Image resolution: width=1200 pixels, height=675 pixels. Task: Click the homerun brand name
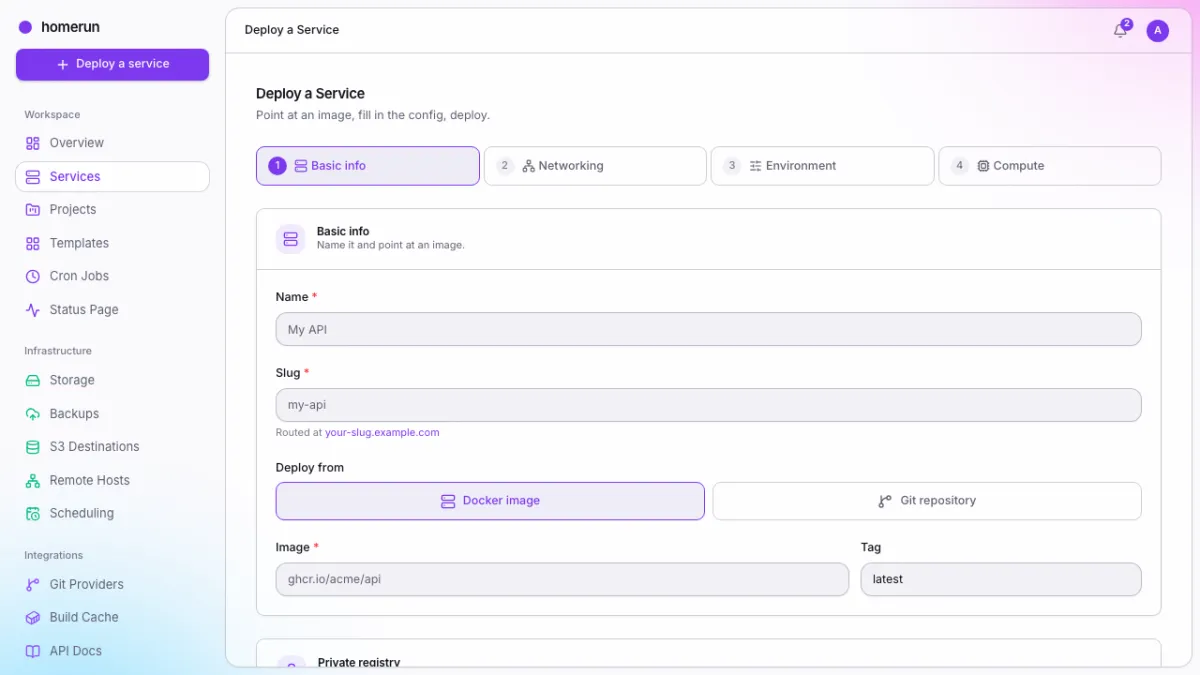pos(70,28)
